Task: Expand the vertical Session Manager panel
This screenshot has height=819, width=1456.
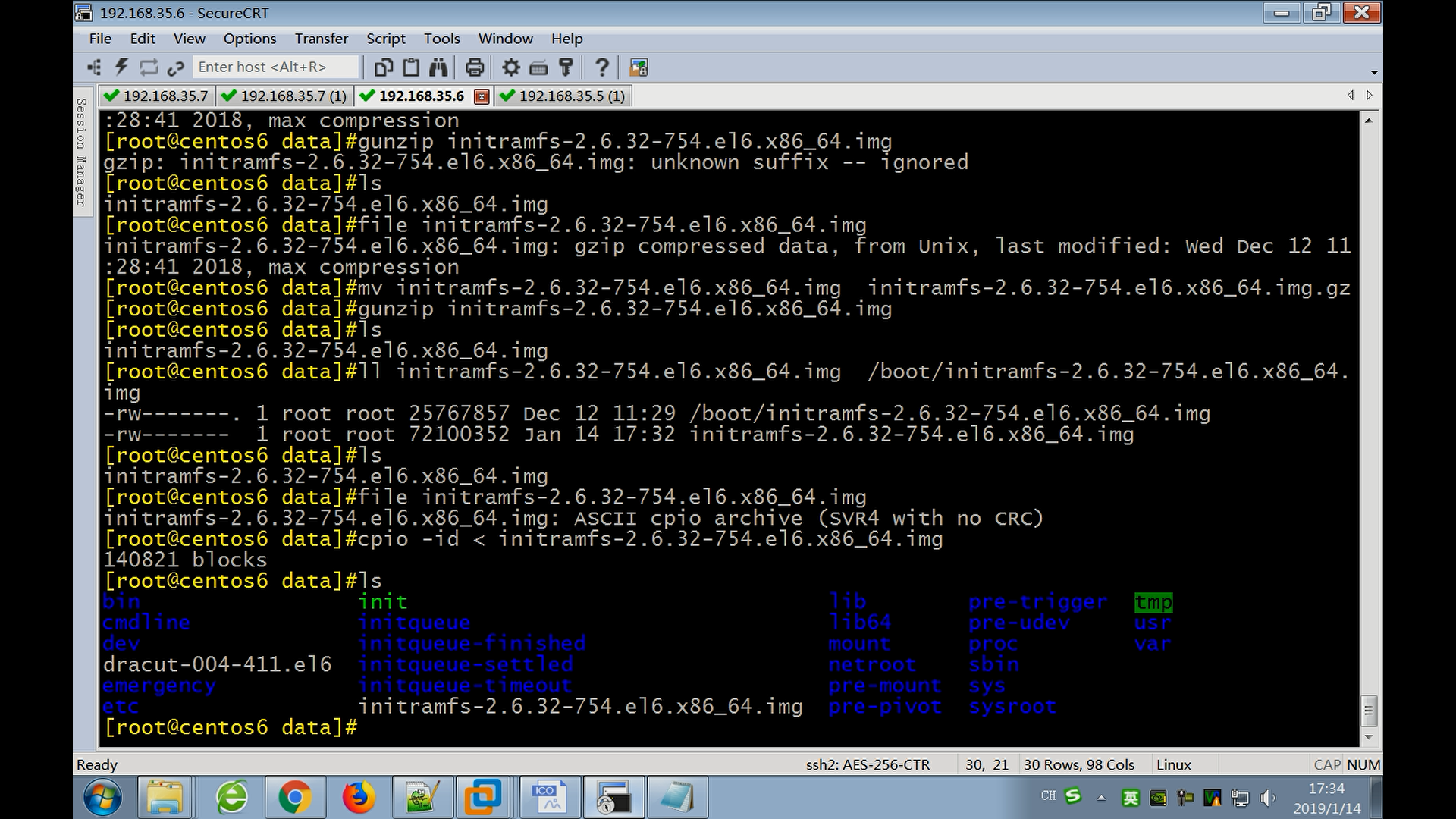Action: 81,152
